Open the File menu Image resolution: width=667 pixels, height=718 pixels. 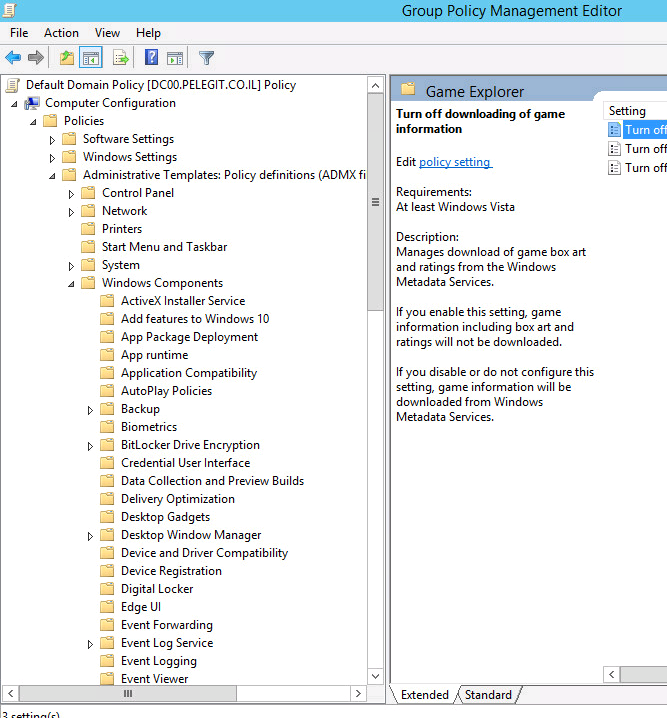[x=19, y=33]
